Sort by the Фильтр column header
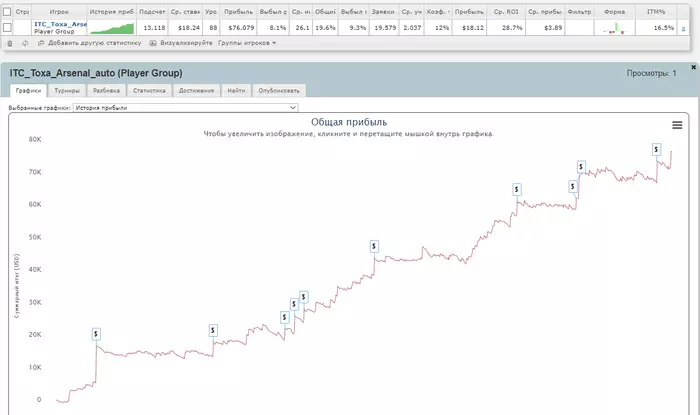 tap(579, 12)
